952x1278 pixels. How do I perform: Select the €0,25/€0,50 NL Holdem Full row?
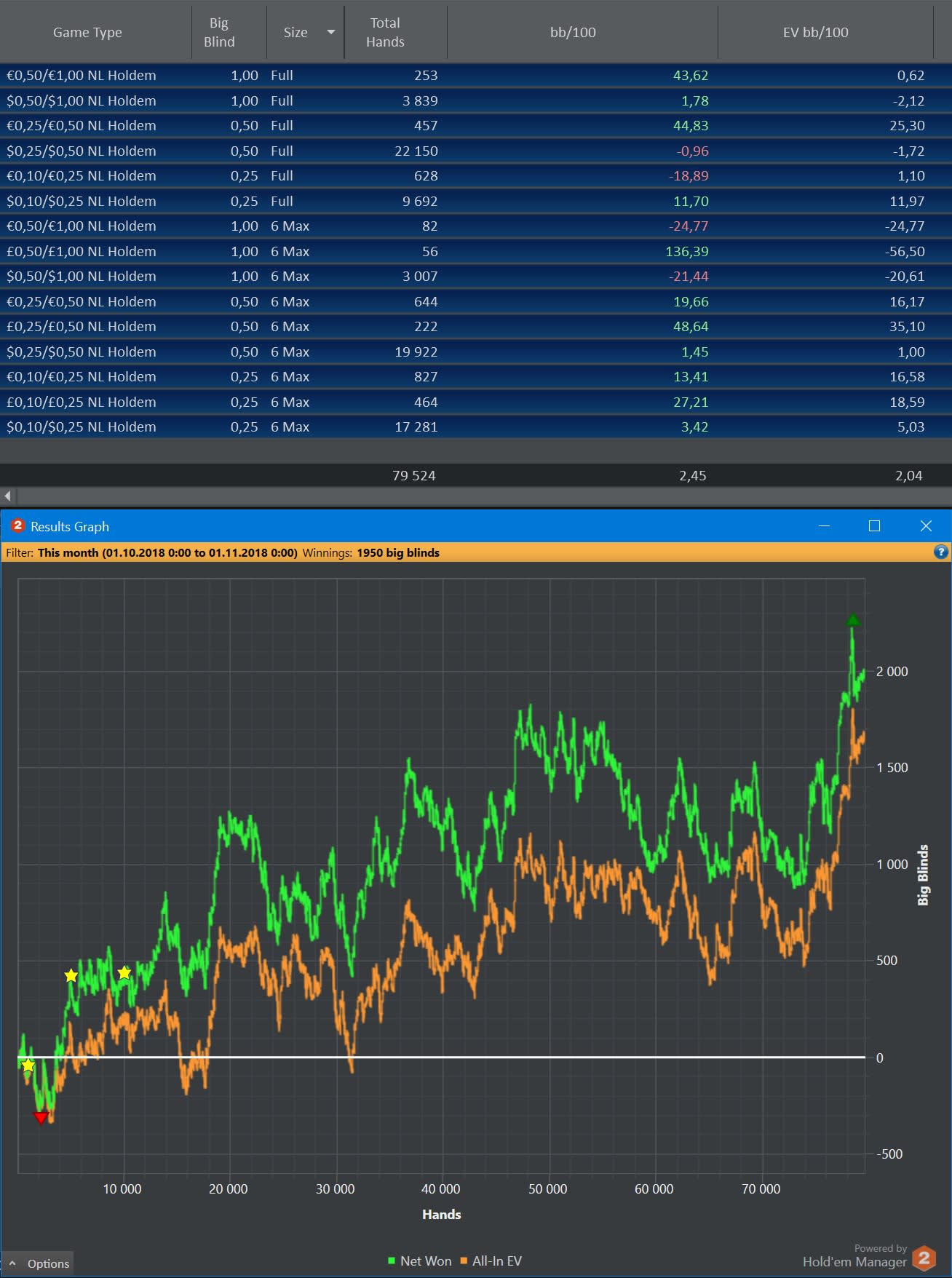click(x=476, y=125)
